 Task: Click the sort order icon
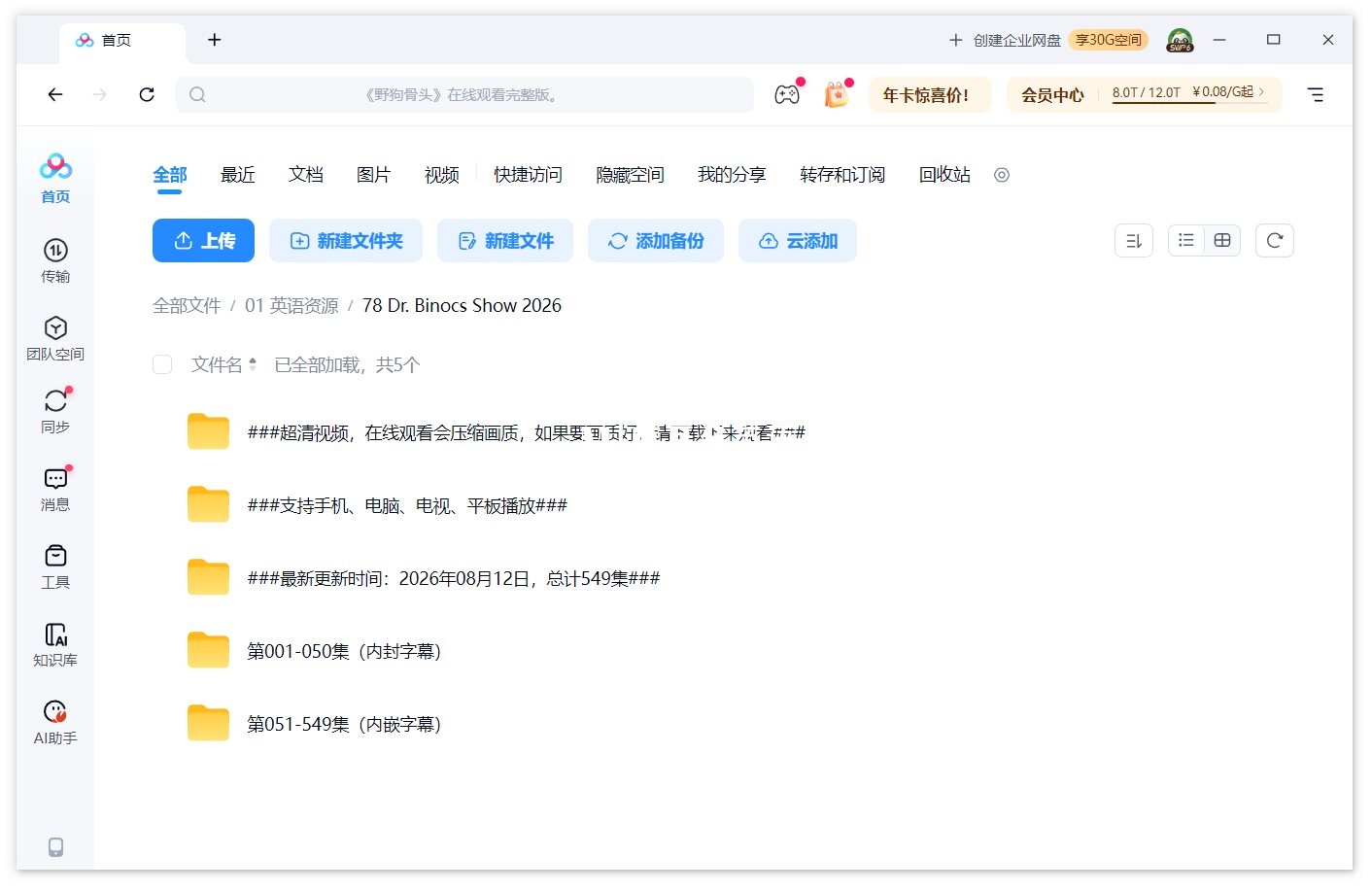click(x=1134, y=241)
